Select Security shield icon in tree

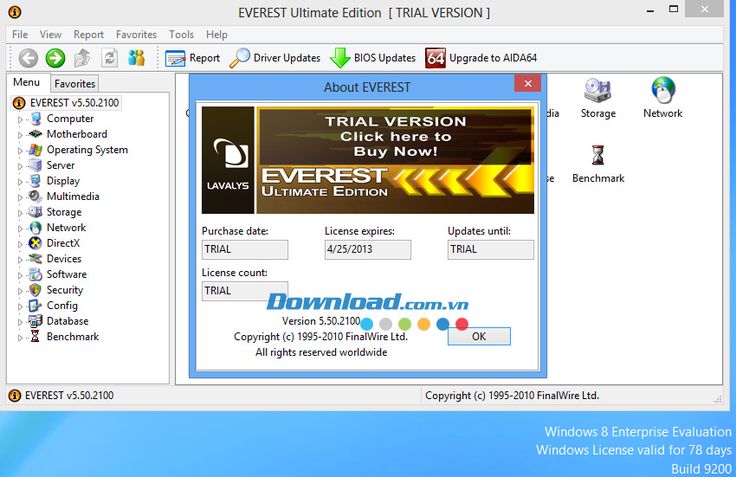coord(36,290)
